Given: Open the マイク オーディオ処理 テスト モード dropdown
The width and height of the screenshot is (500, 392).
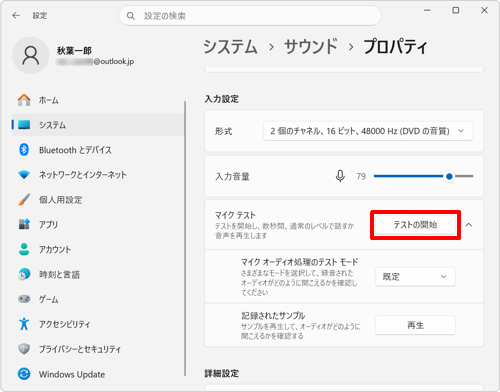Looking at the screenshot, I should point(415,276).
